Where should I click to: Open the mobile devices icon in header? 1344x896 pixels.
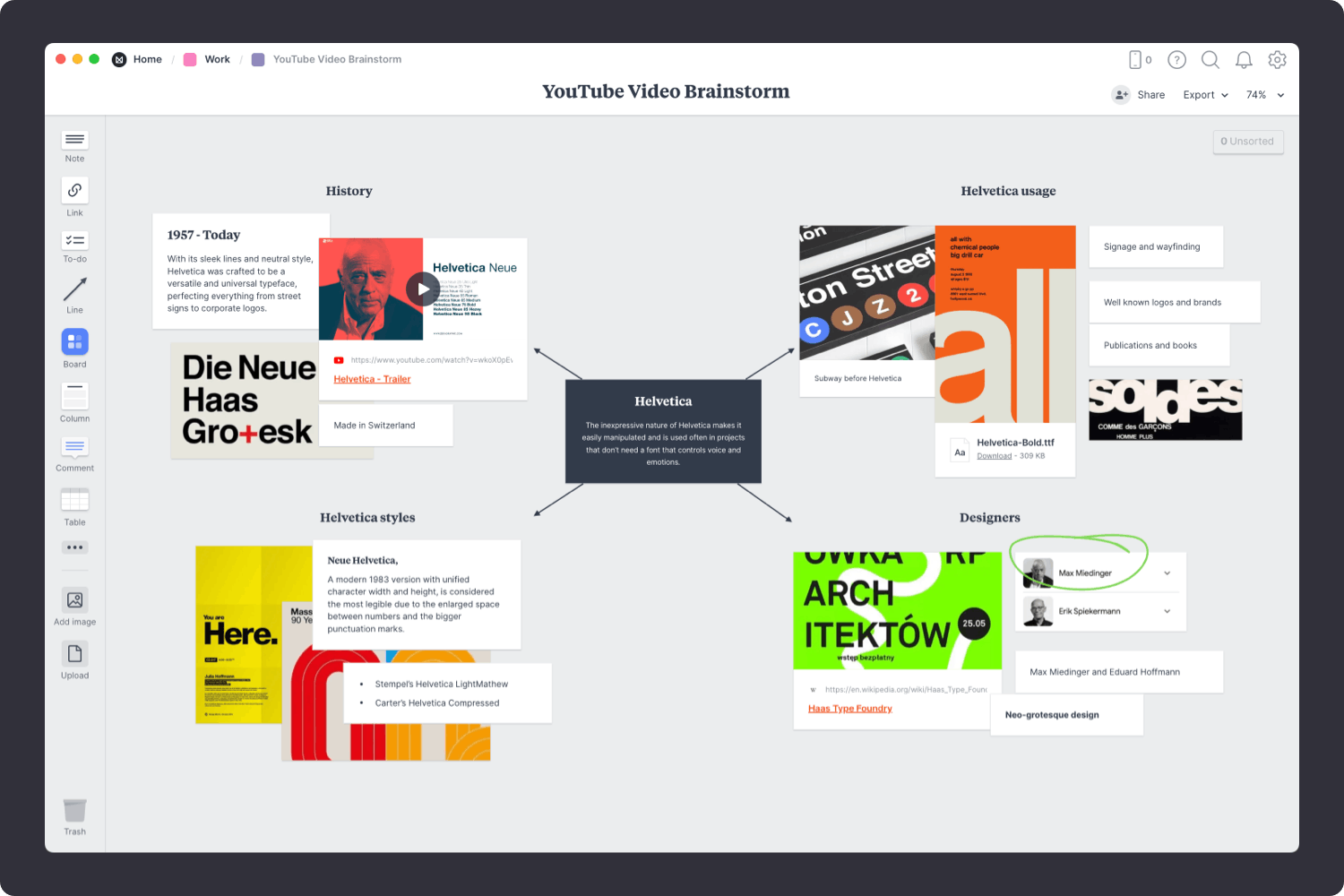pos(1135,60)
